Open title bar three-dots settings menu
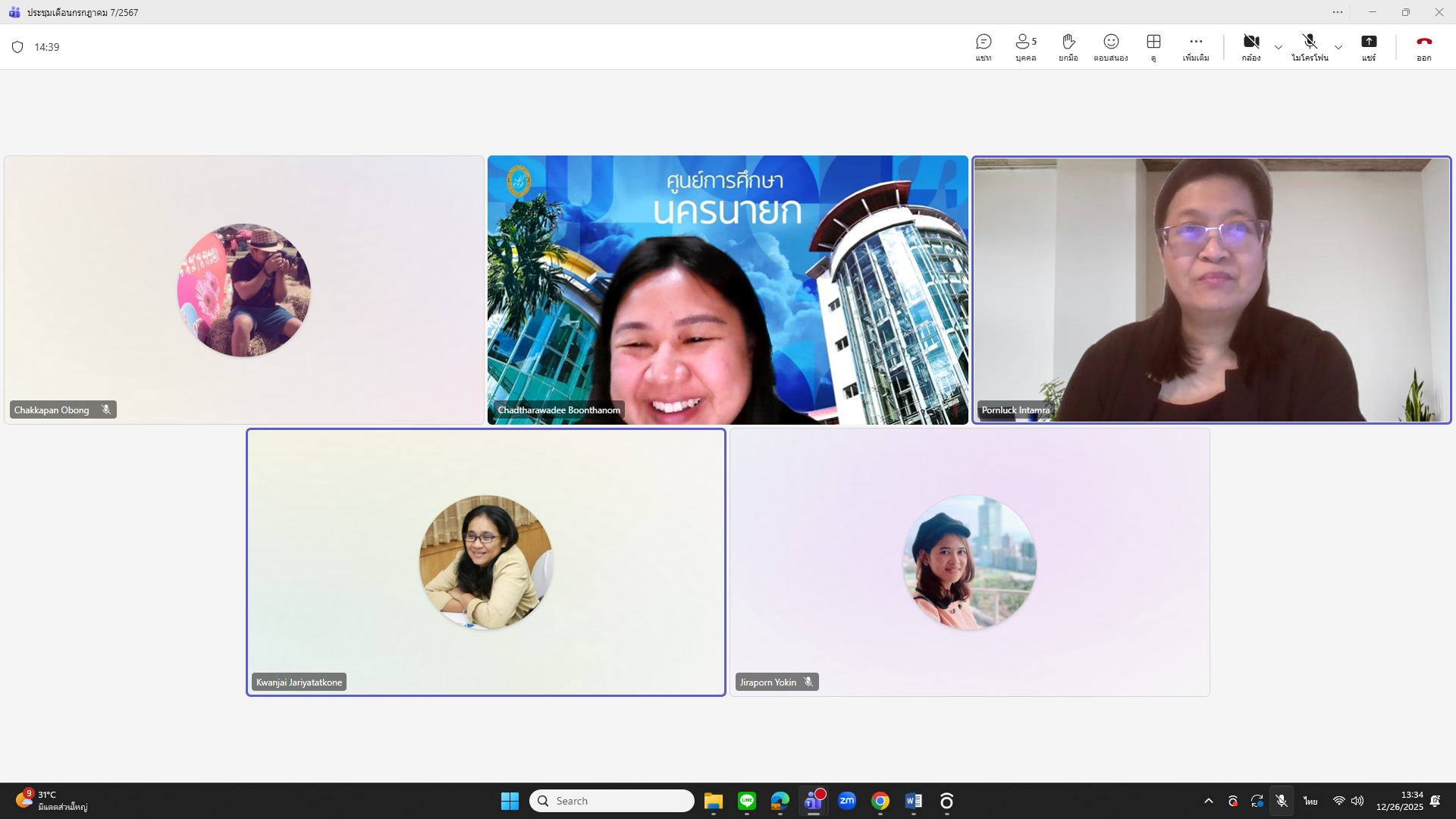The width and height of the screenshot is (1456, 819). [1338, 12]
